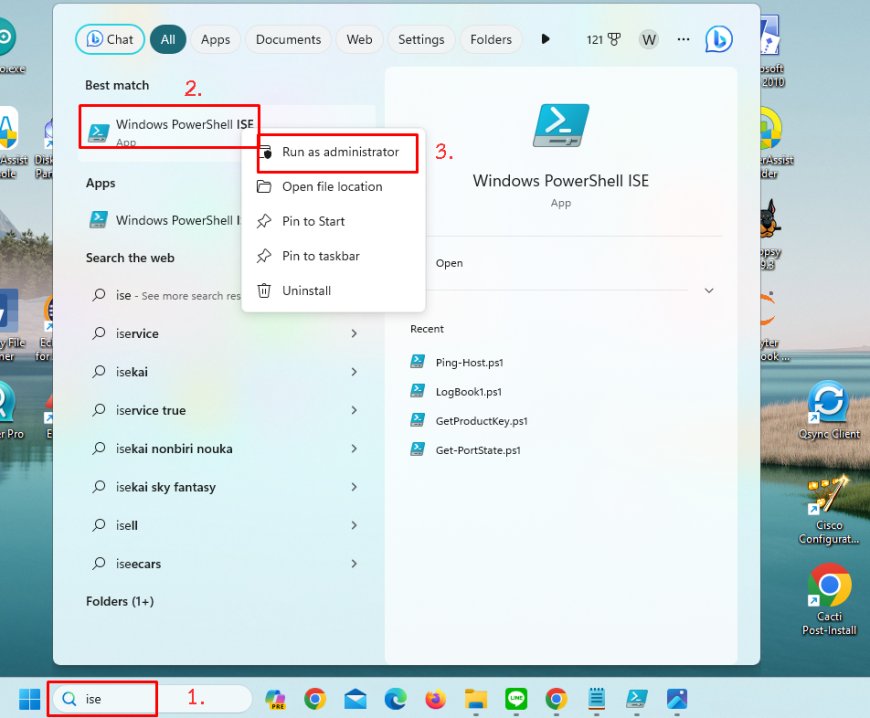
Task: Expand the isekai sky fantasy suggestion chevron
Action: tap(354, 487)
